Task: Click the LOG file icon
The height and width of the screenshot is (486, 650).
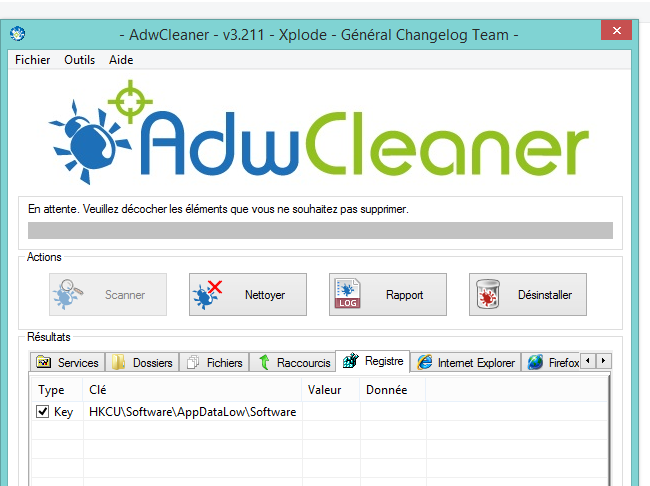Action: point(347,294)
